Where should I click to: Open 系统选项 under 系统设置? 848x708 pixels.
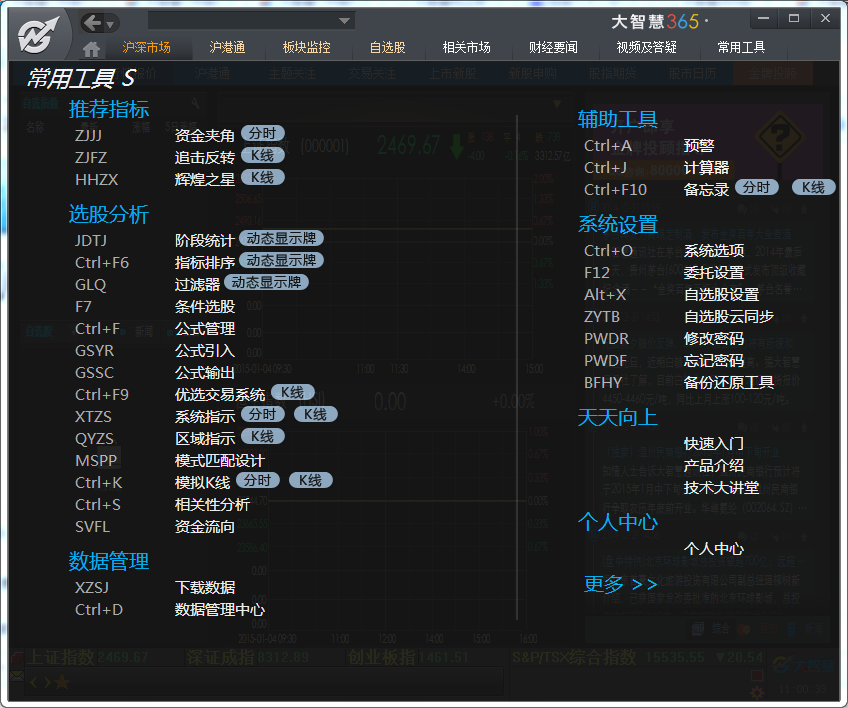tap(713, 251)
